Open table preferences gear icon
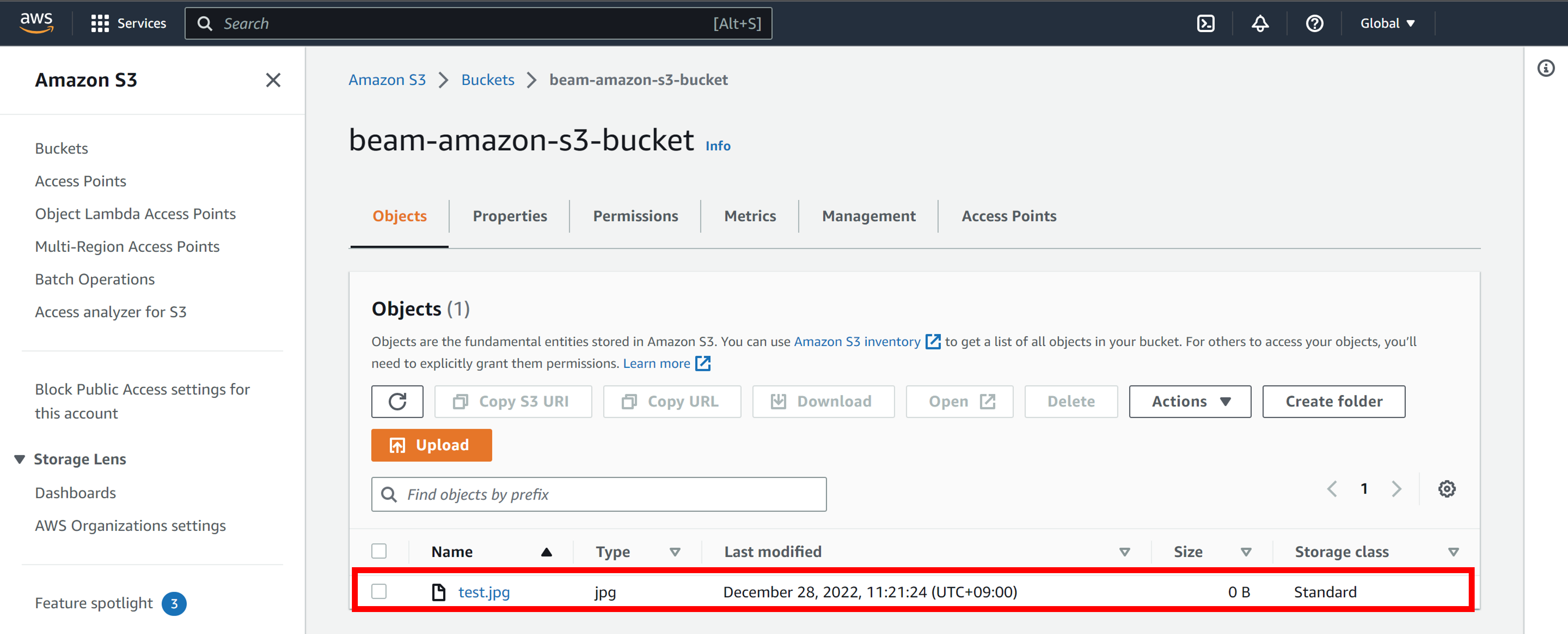The height and width of the screenshot is (634, 1568). 1448,489
